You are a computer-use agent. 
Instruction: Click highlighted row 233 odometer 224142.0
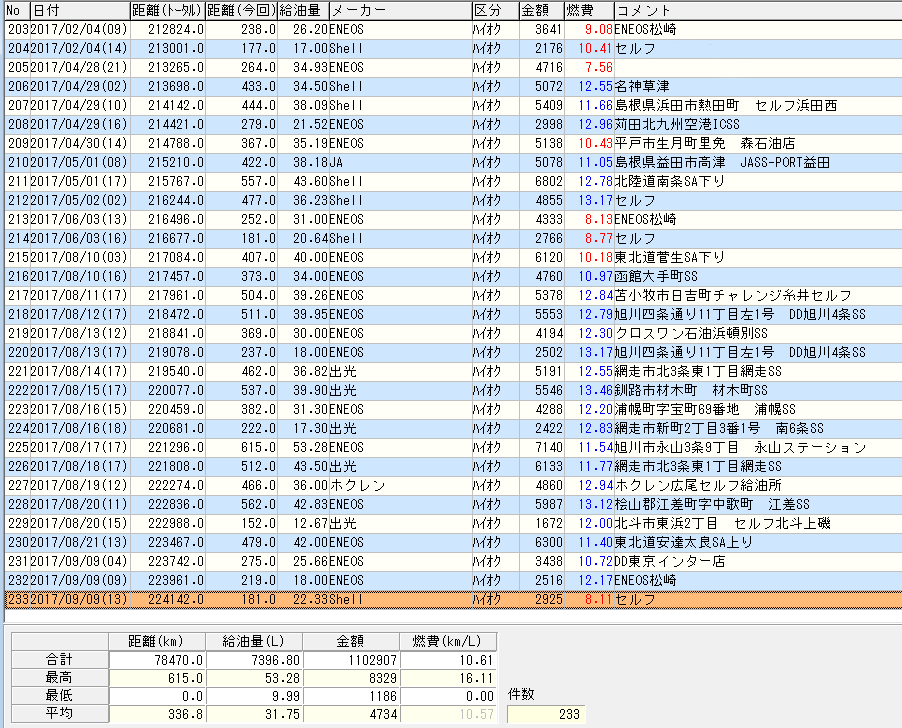click(175, 599)
